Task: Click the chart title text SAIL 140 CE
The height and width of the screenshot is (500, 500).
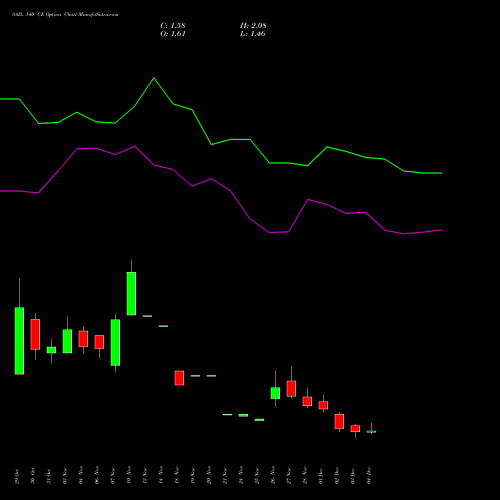Action: click(28, 15)
